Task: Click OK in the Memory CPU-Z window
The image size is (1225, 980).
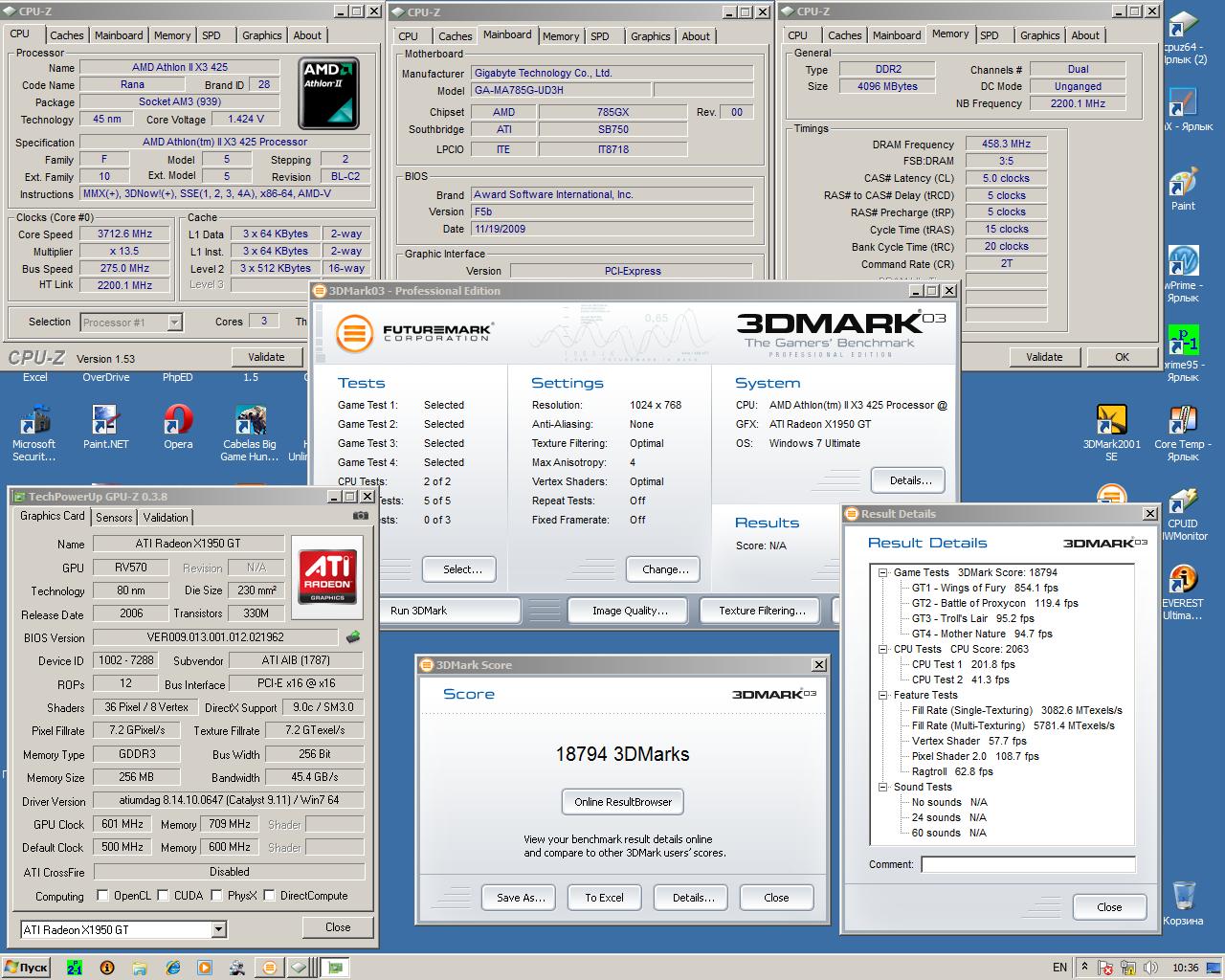Action: pyautogui.click(x=1122, y=357)
